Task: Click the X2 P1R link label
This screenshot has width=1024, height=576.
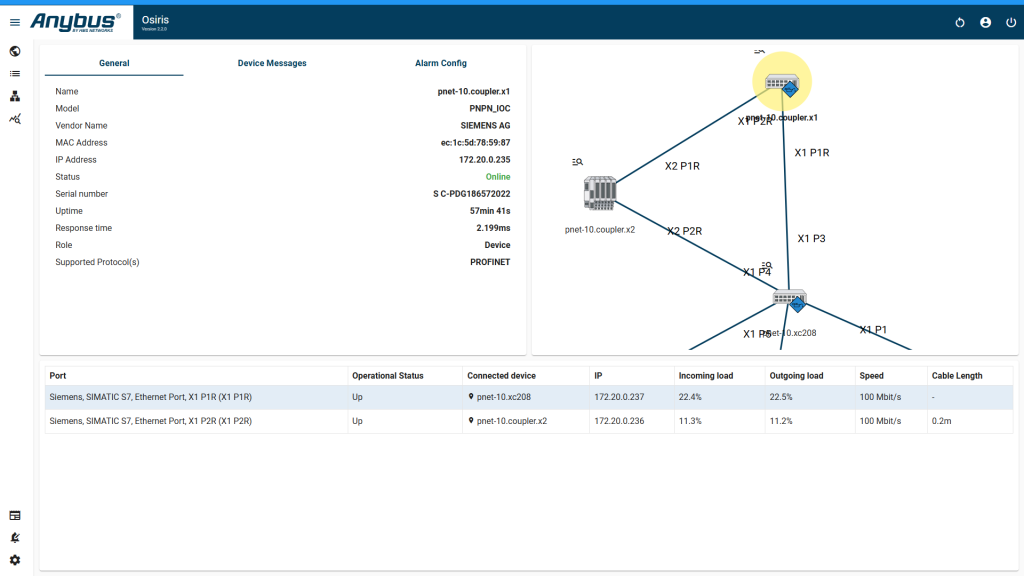Action: (682, 166)
